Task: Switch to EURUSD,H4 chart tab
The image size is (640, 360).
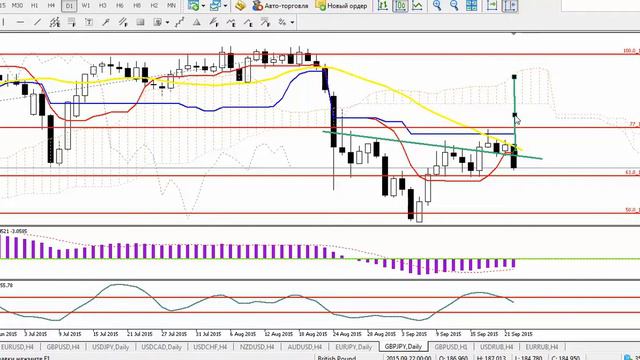Action: click(x=18, y=347)
